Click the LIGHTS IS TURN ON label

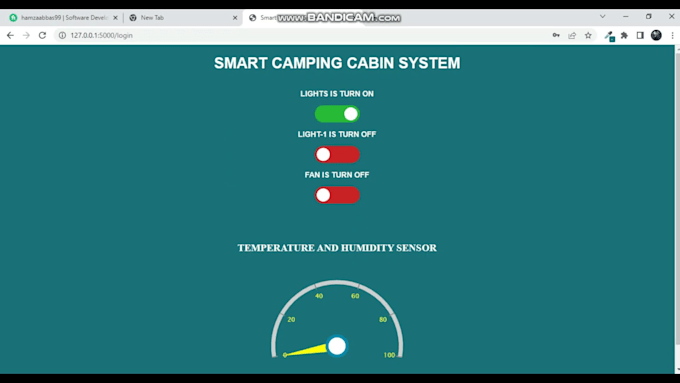(x=337, y=94)
